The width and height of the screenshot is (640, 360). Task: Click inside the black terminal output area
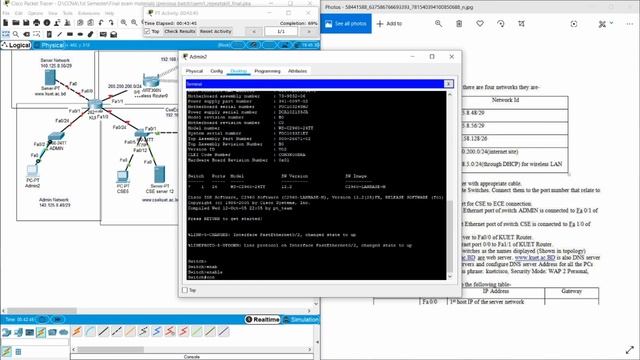316,185
